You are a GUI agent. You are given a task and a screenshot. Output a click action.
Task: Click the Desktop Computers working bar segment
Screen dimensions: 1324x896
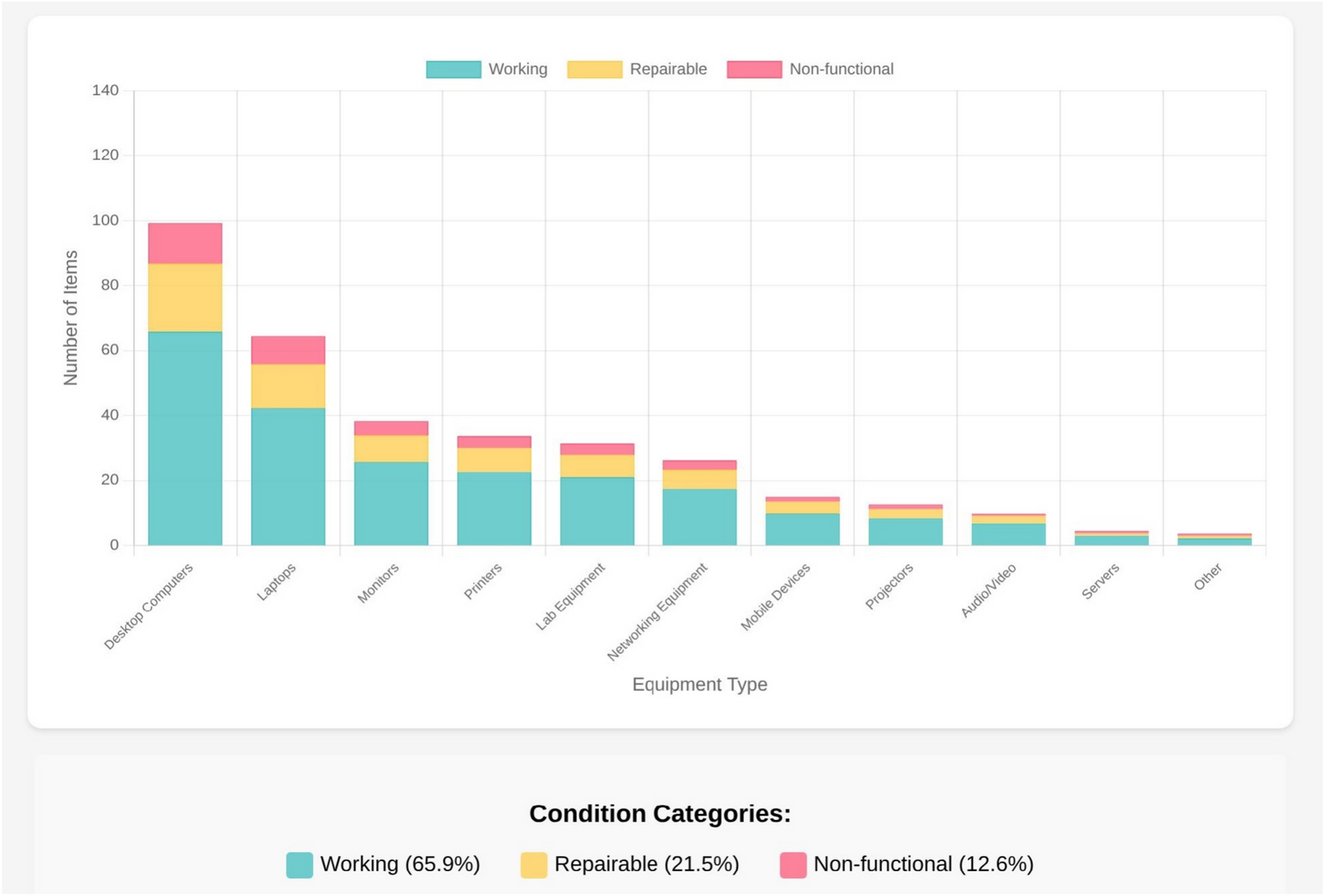[185, 438]
